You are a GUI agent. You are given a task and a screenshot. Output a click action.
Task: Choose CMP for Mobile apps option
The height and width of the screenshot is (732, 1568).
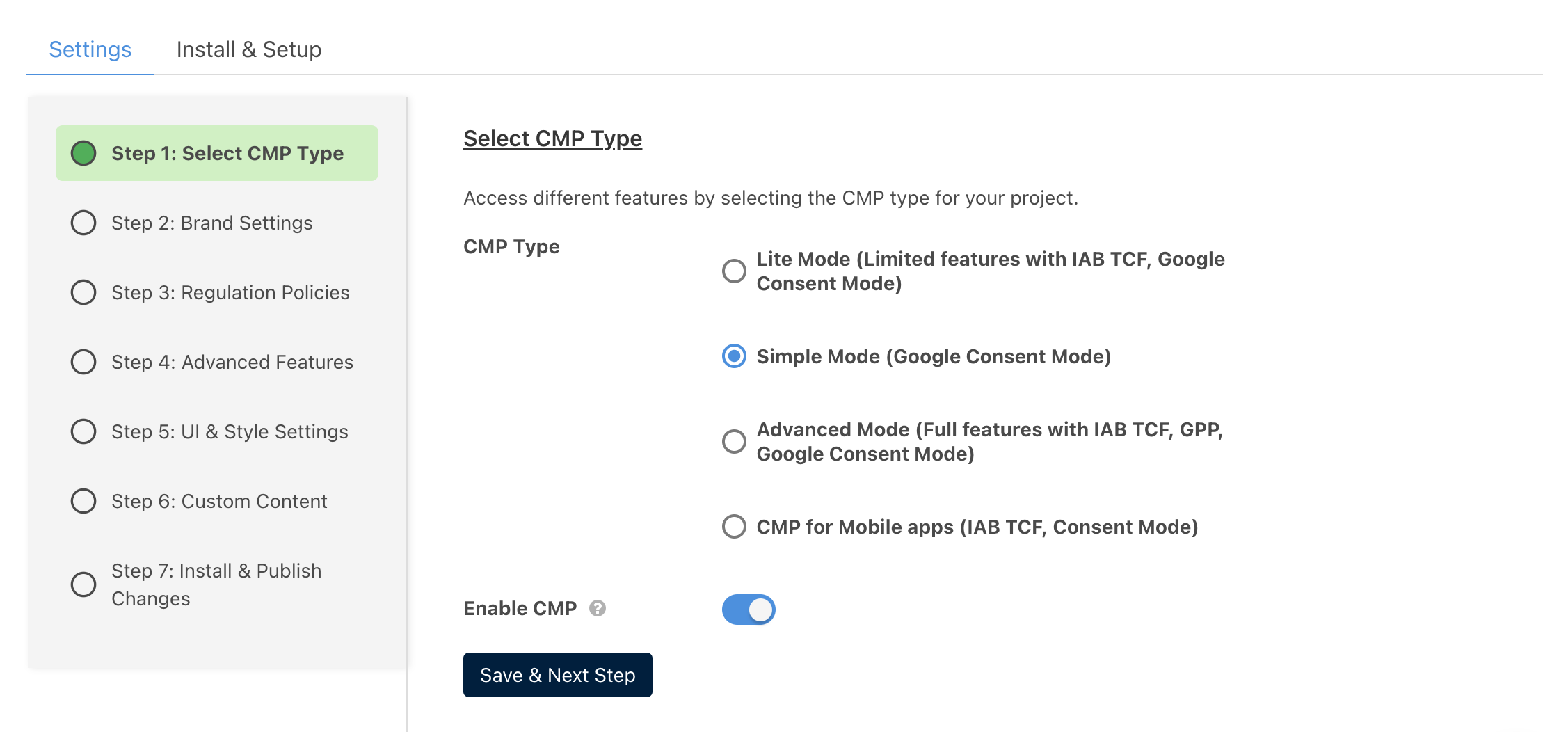(x=733, y=527)
